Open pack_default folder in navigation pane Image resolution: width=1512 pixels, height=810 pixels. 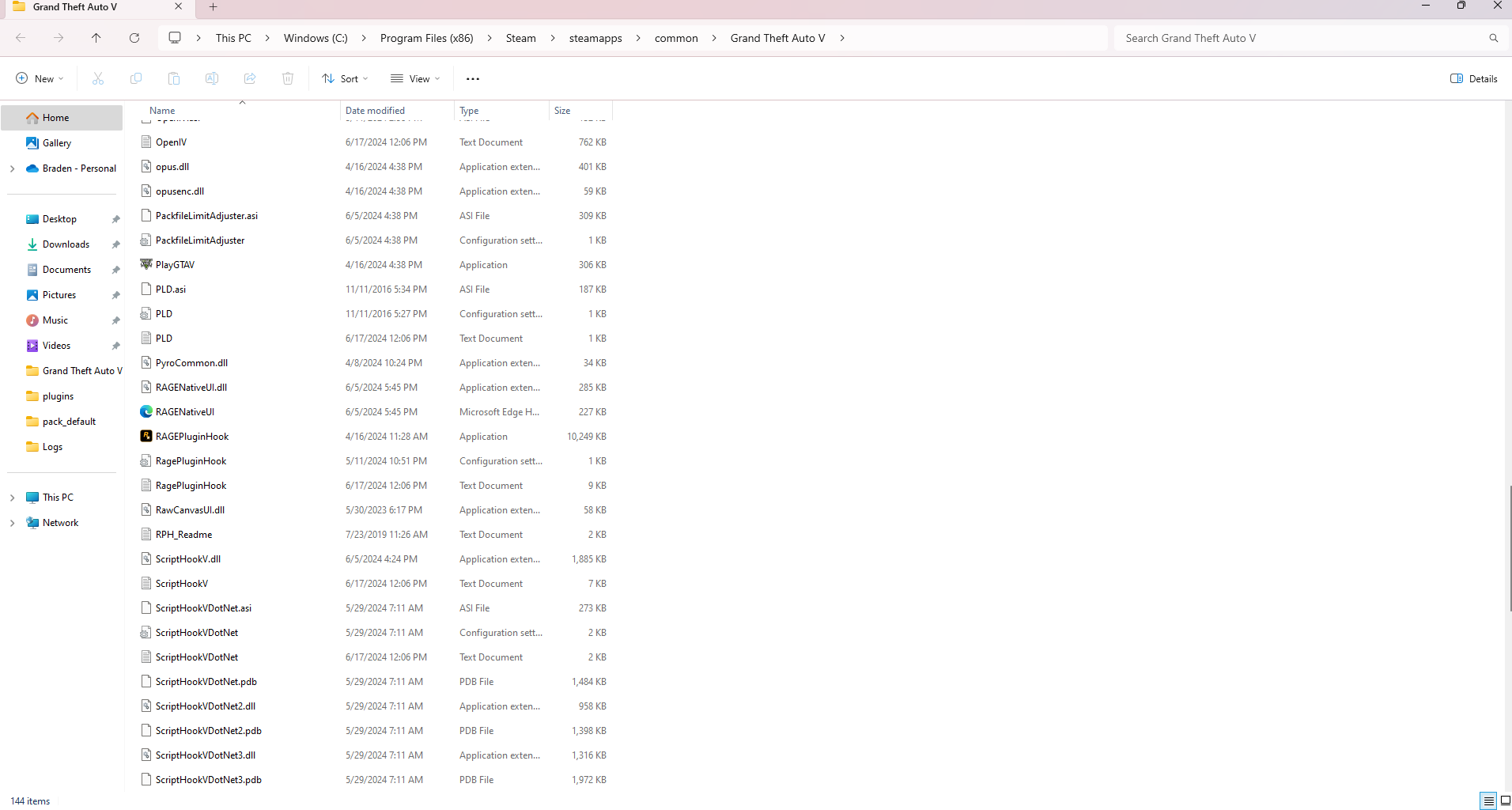69,422
